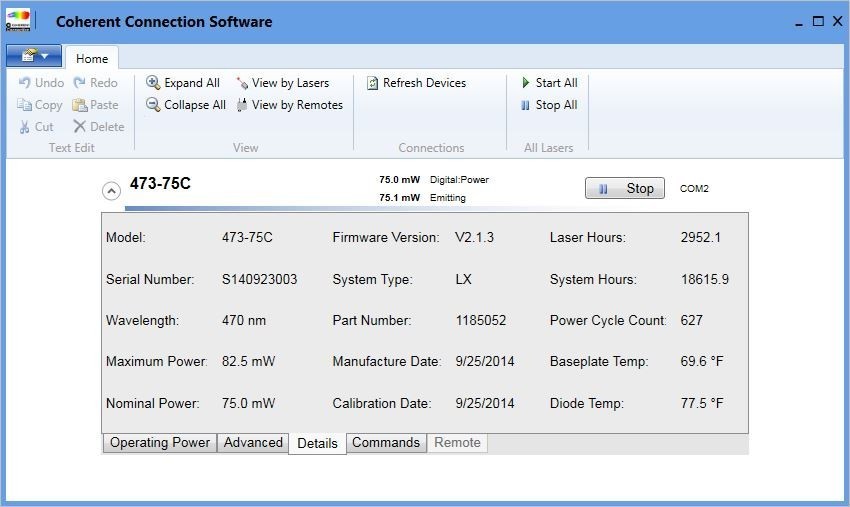This screenshot has width=850, height=507.
Task: Maximize the Coherent Connection window
Action: coord(818,21)
